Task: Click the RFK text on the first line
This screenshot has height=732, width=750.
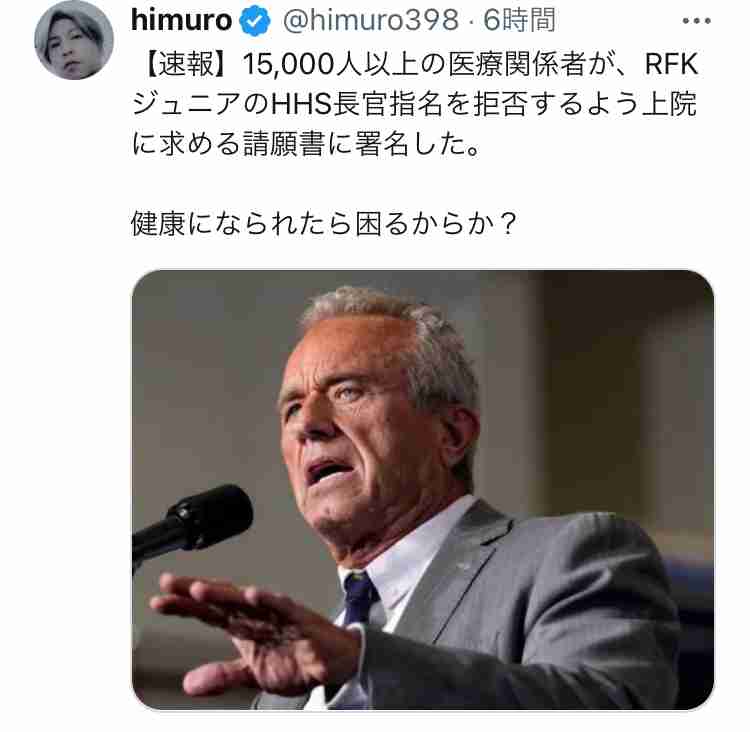Action: [x=672, y=64]
